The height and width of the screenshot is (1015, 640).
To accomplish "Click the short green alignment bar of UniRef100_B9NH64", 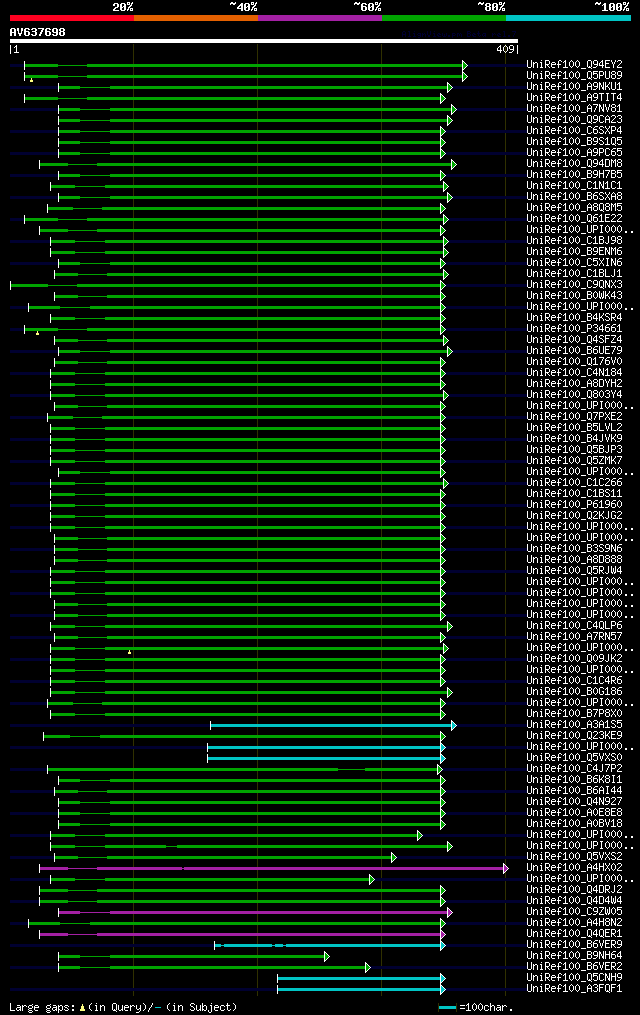I will [192, 957].
